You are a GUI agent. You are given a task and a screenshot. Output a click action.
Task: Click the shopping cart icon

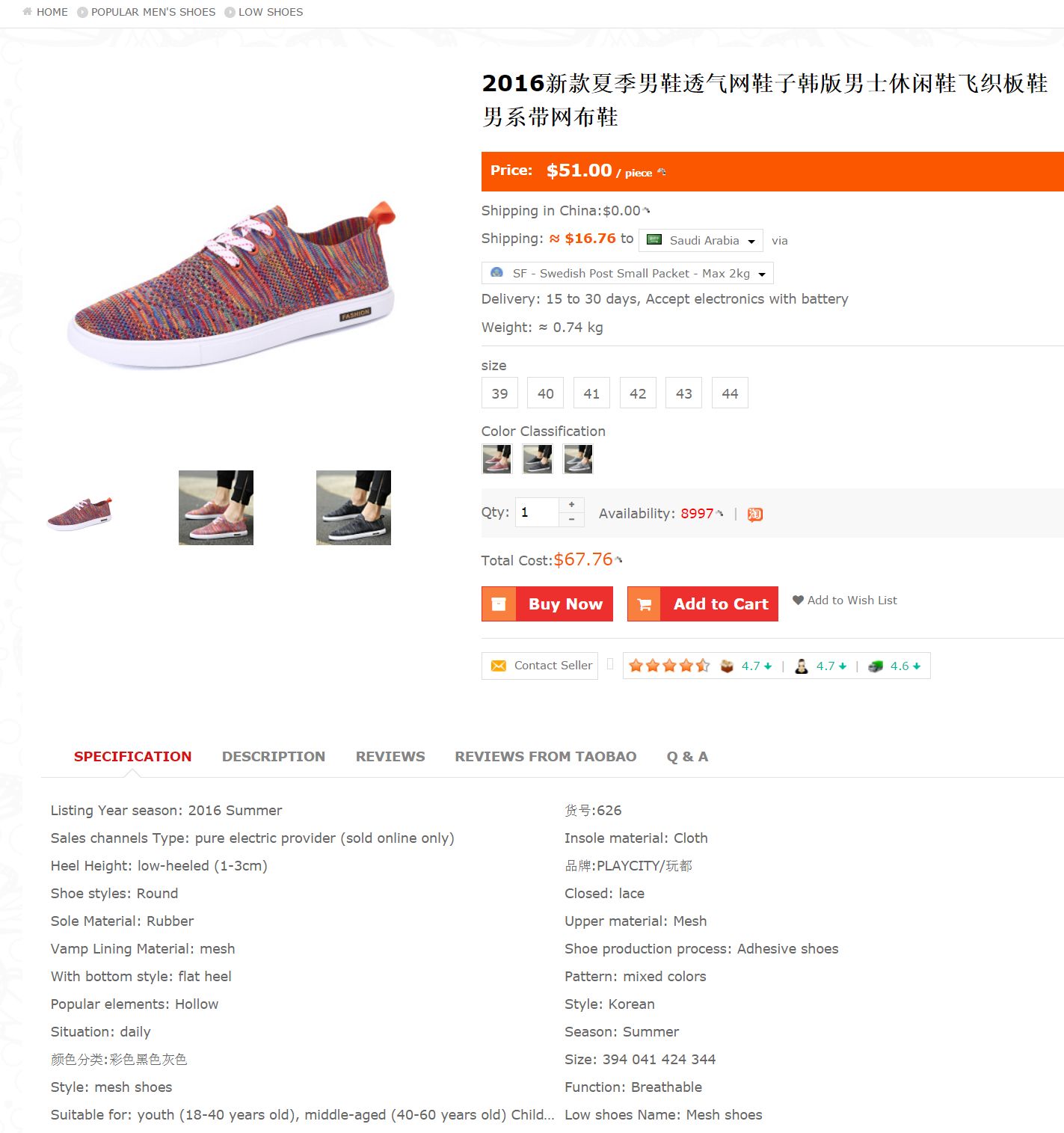coord(645,604)
